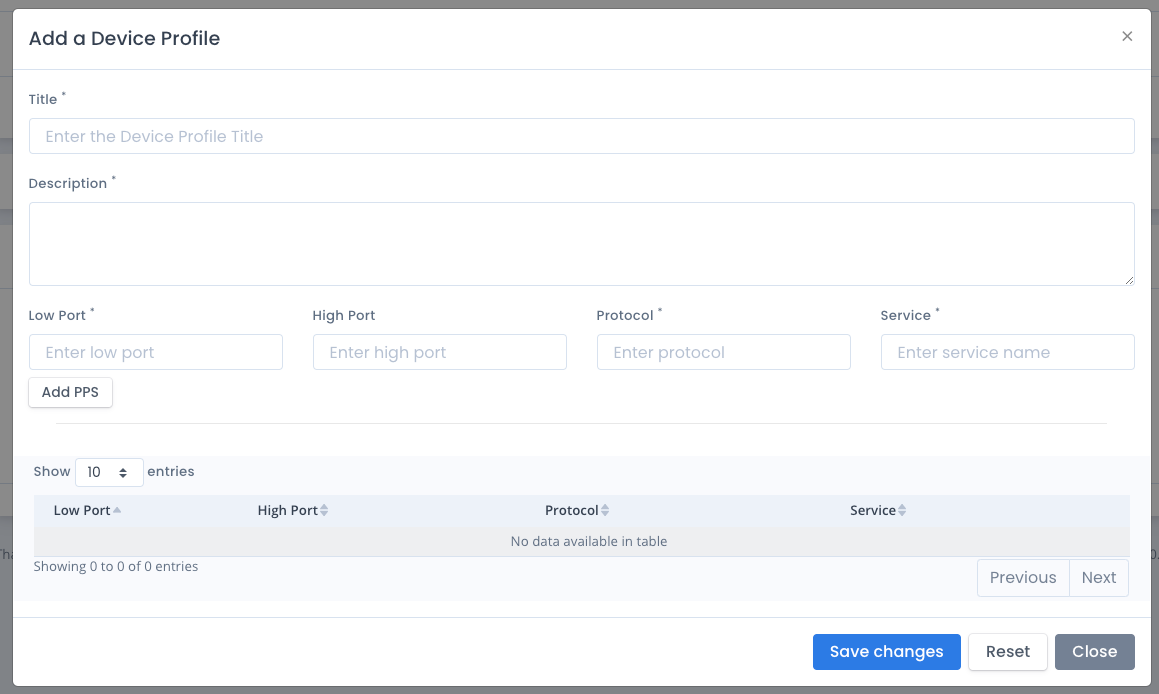
Task: Close the Add a Device Profile dialog with X
Action: click(x=1126, y=36)
